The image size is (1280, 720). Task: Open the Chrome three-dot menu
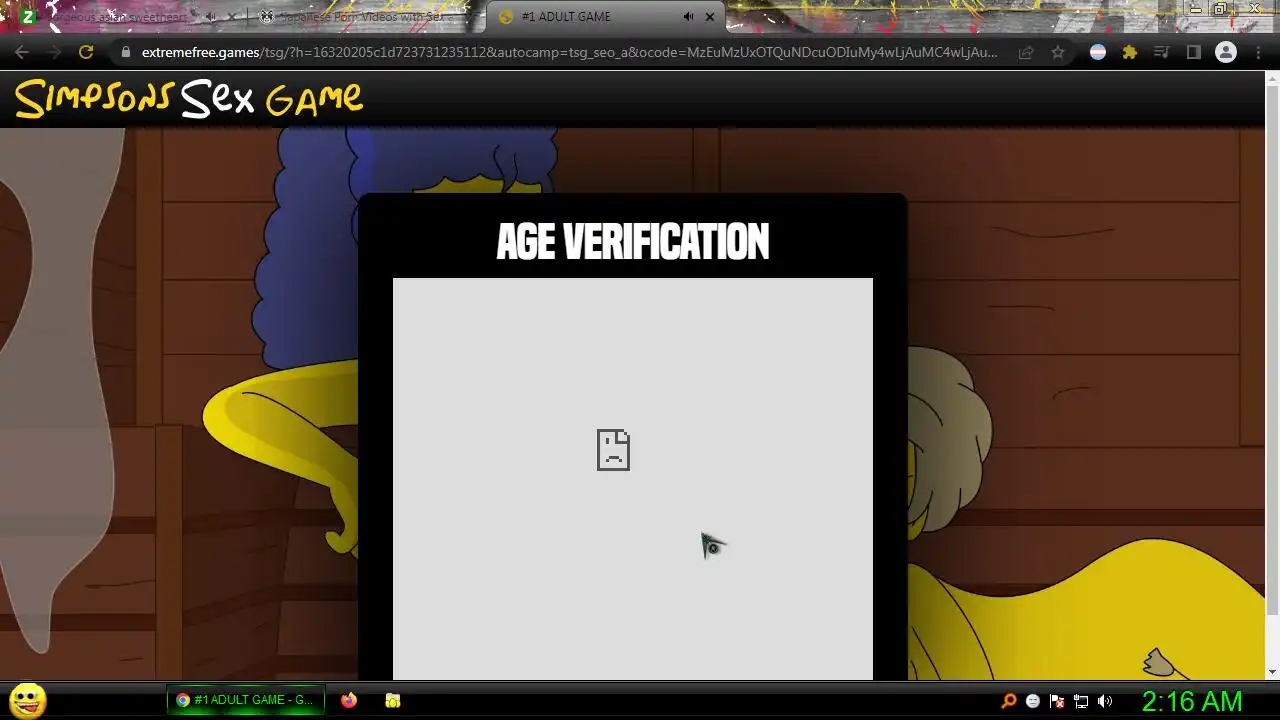tap(1258, 53)
